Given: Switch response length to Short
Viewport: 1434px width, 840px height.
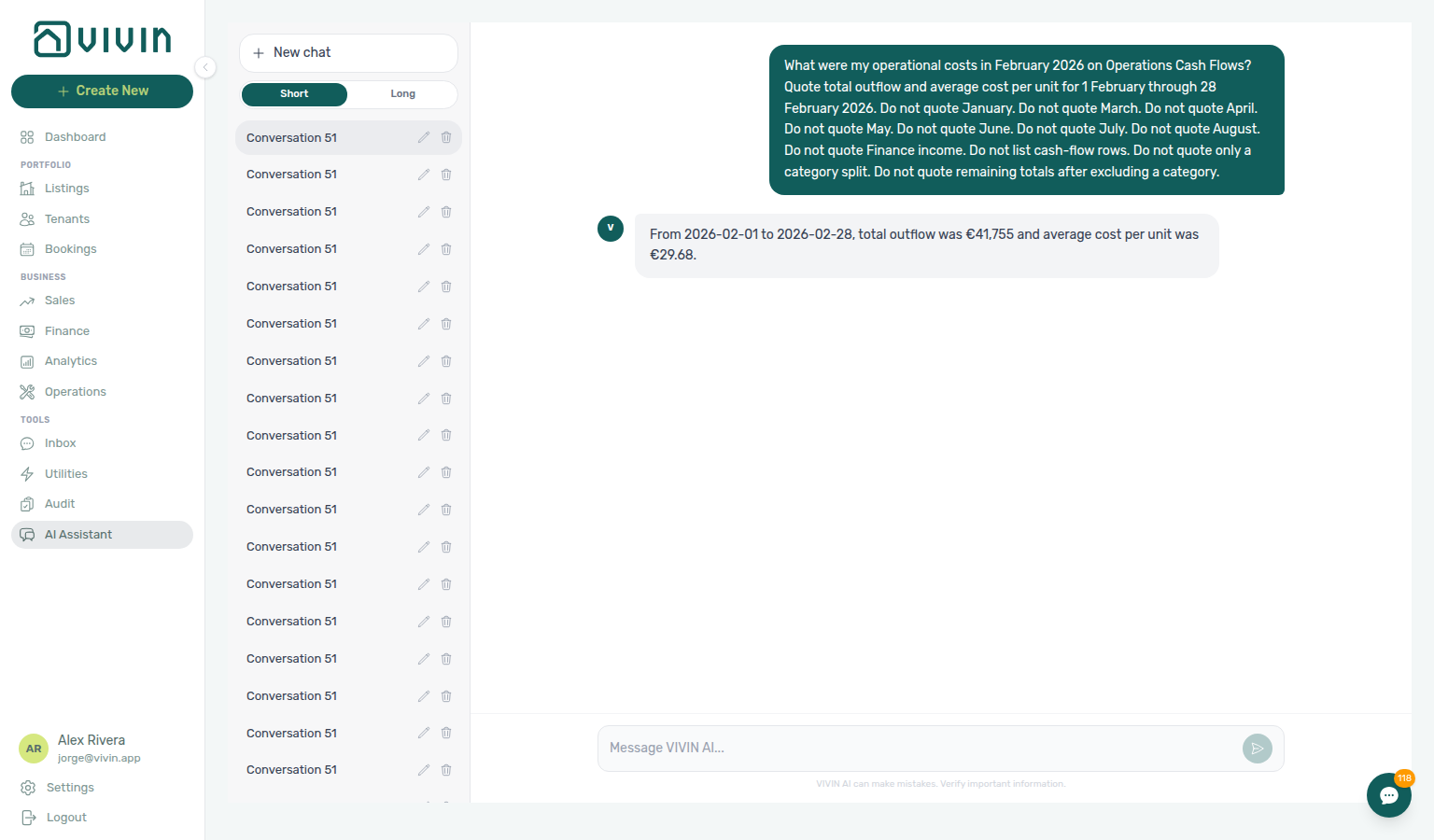Looking at the screenshot, I should pos(294,94).
